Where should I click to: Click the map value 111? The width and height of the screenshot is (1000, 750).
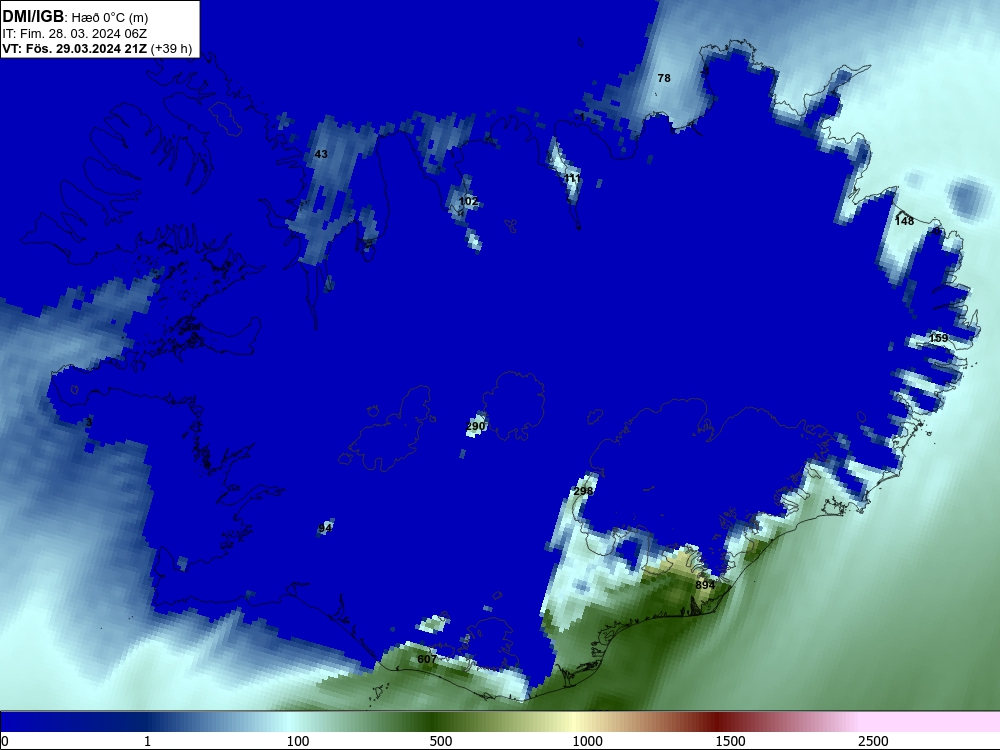(x=572, y=178)
